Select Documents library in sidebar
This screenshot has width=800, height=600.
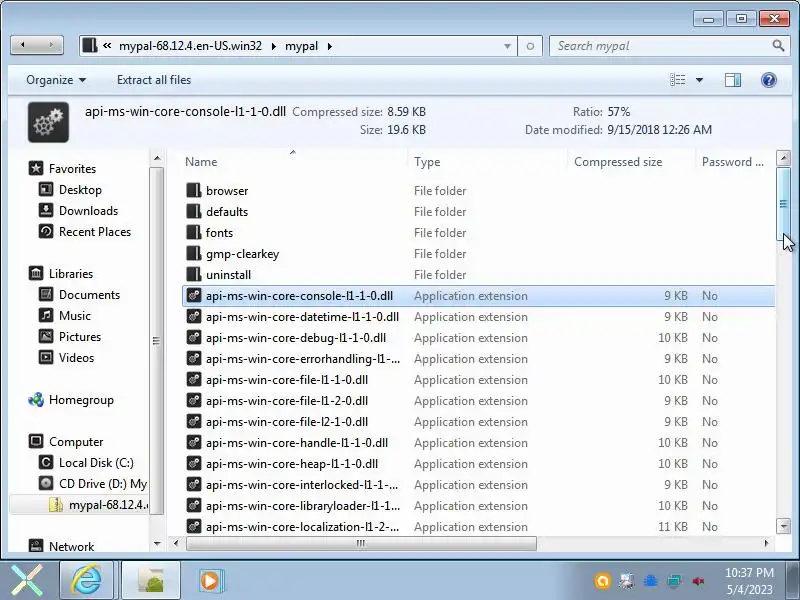[89, 294]
